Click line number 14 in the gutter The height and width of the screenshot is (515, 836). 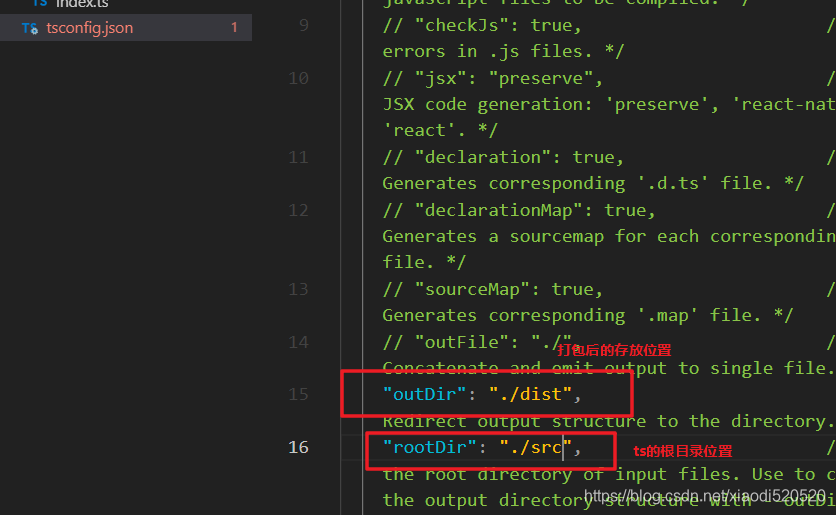pos(299,342)
